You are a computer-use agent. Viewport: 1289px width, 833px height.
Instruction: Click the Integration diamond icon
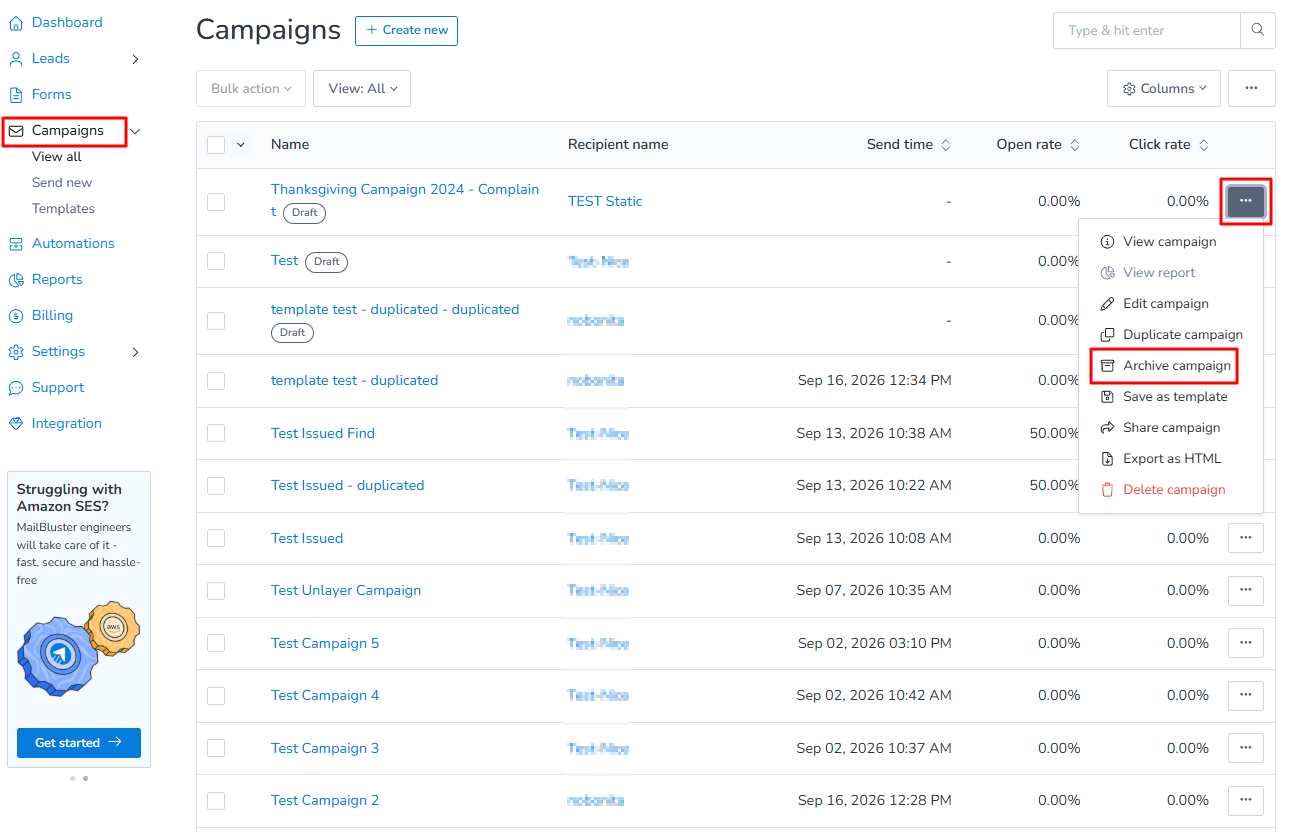click(16, 424)
